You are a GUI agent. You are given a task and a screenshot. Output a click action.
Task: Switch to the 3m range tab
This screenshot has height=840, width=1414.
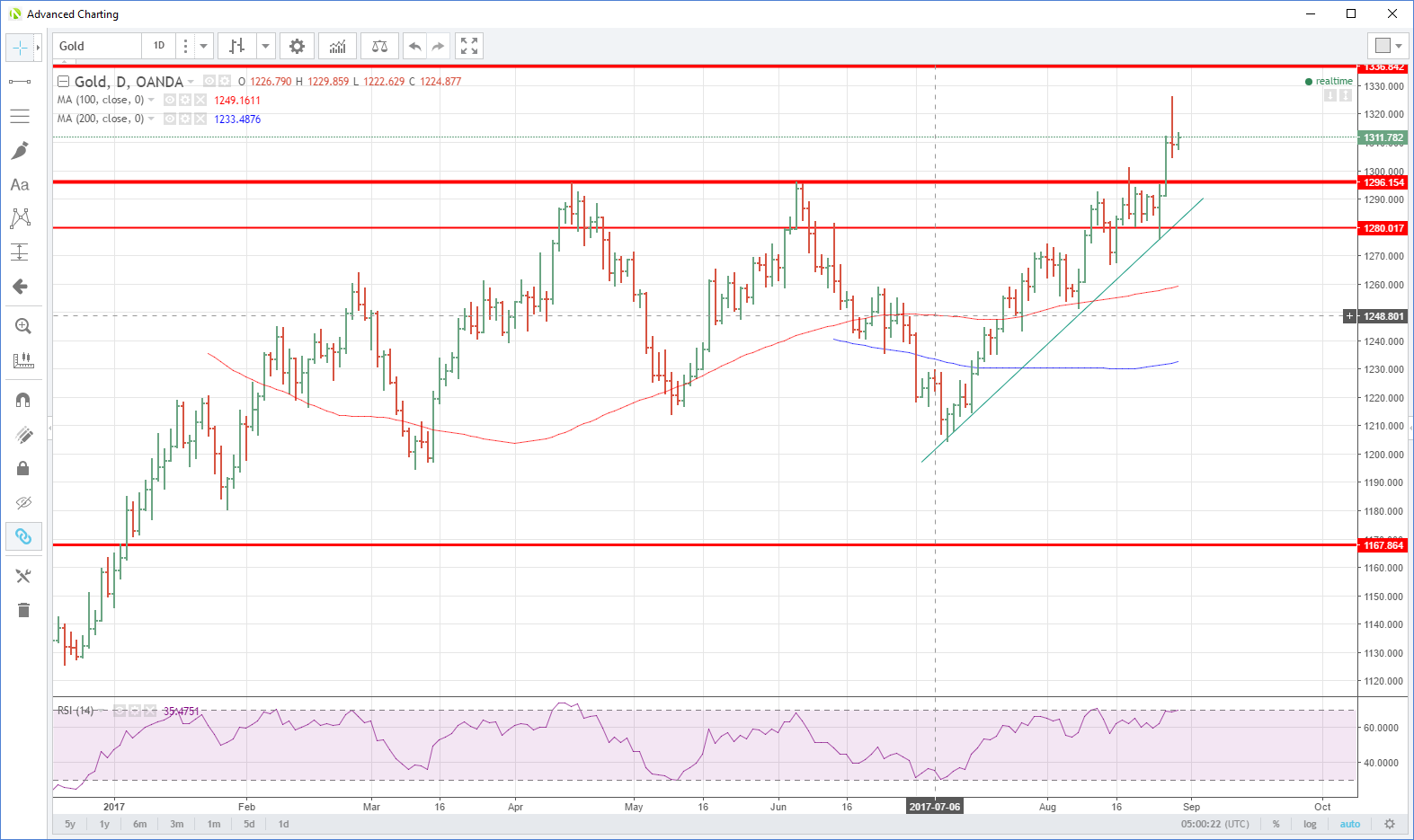[177, 824]
